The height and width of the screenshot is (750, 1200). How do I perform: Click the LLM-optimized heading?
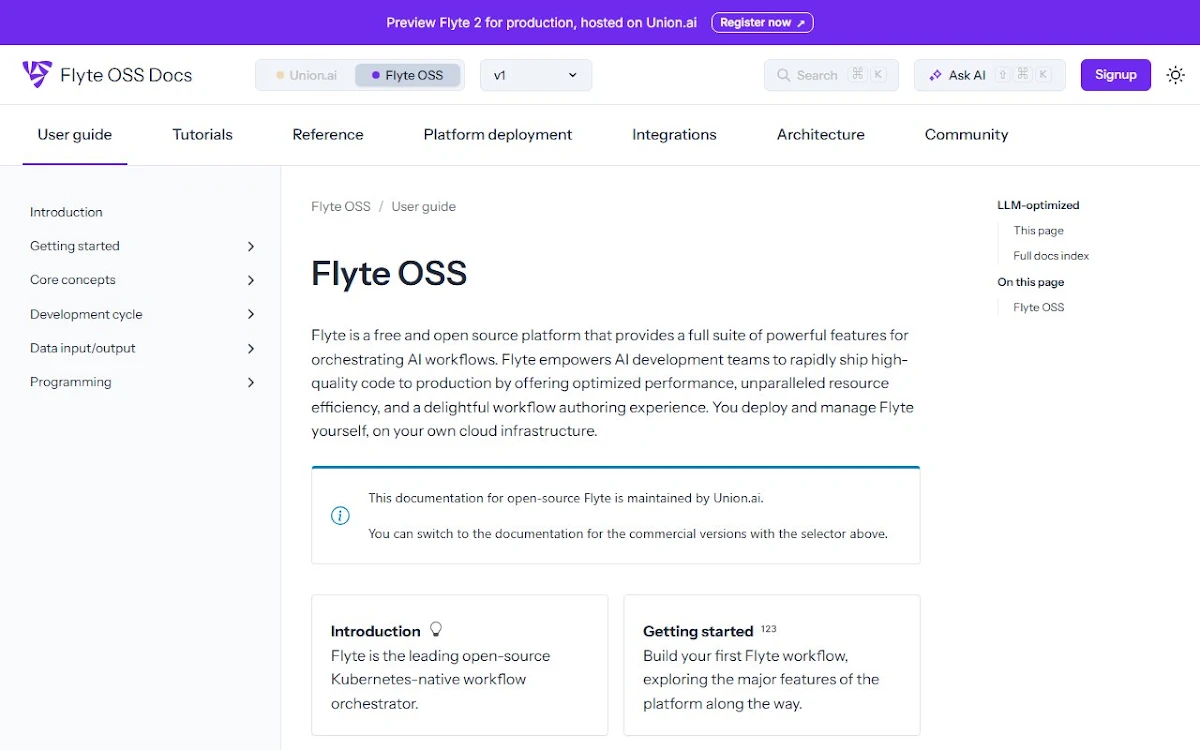pyautogui.click(x=1038, y=205)
